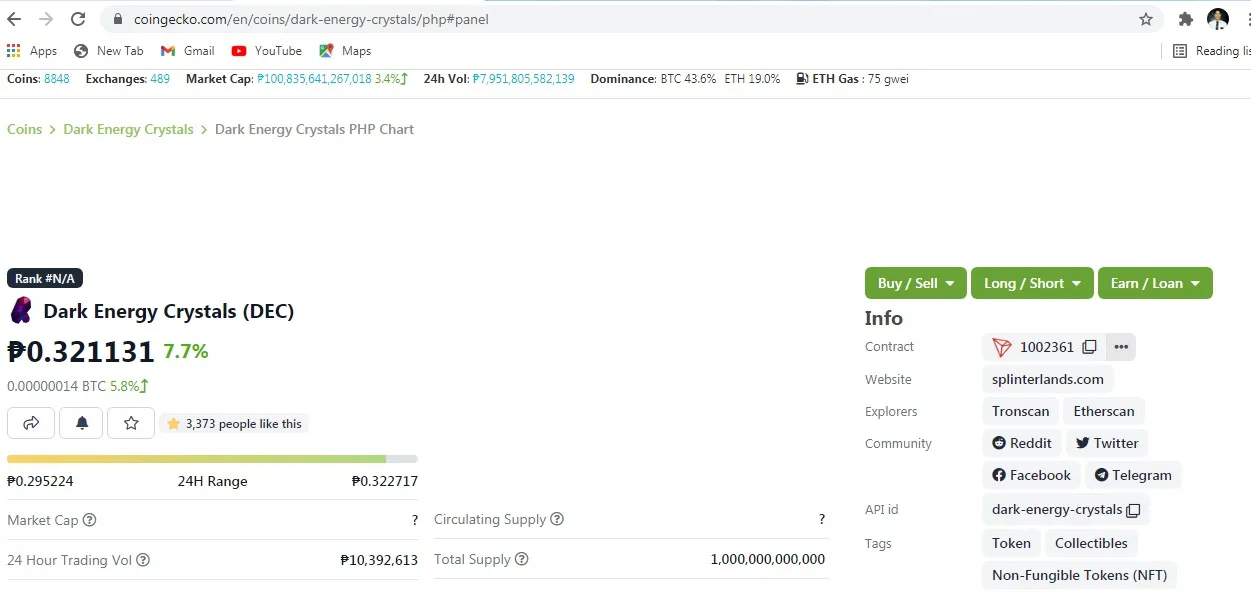Open the Earn / Loan dropdown
This screenshot has height=606, width=1251.
pos(1155,283)
